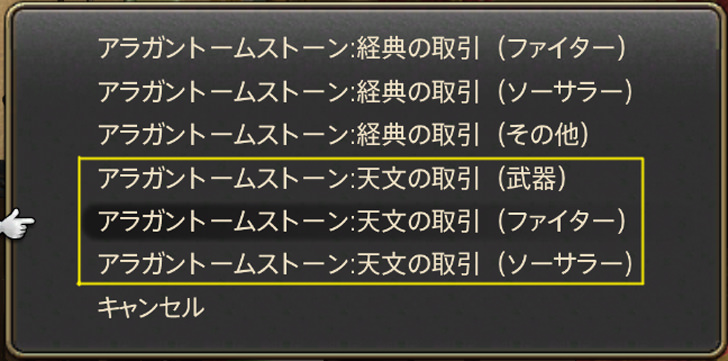The image size is (728, 361).
Task: Open Poetics tomestone trade for other items
Action: click(344, 135)
